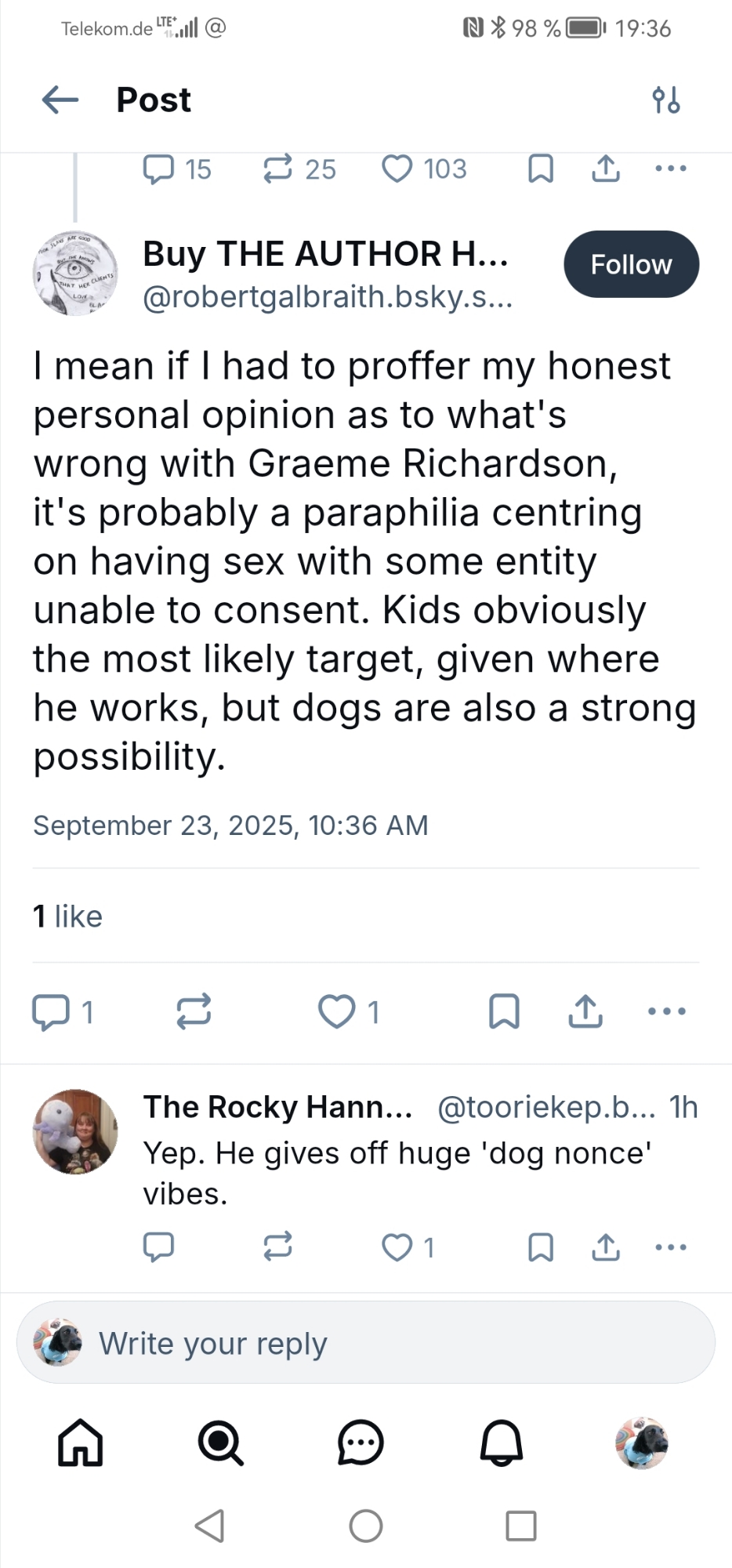Open more options on parent post

(671, 169)
